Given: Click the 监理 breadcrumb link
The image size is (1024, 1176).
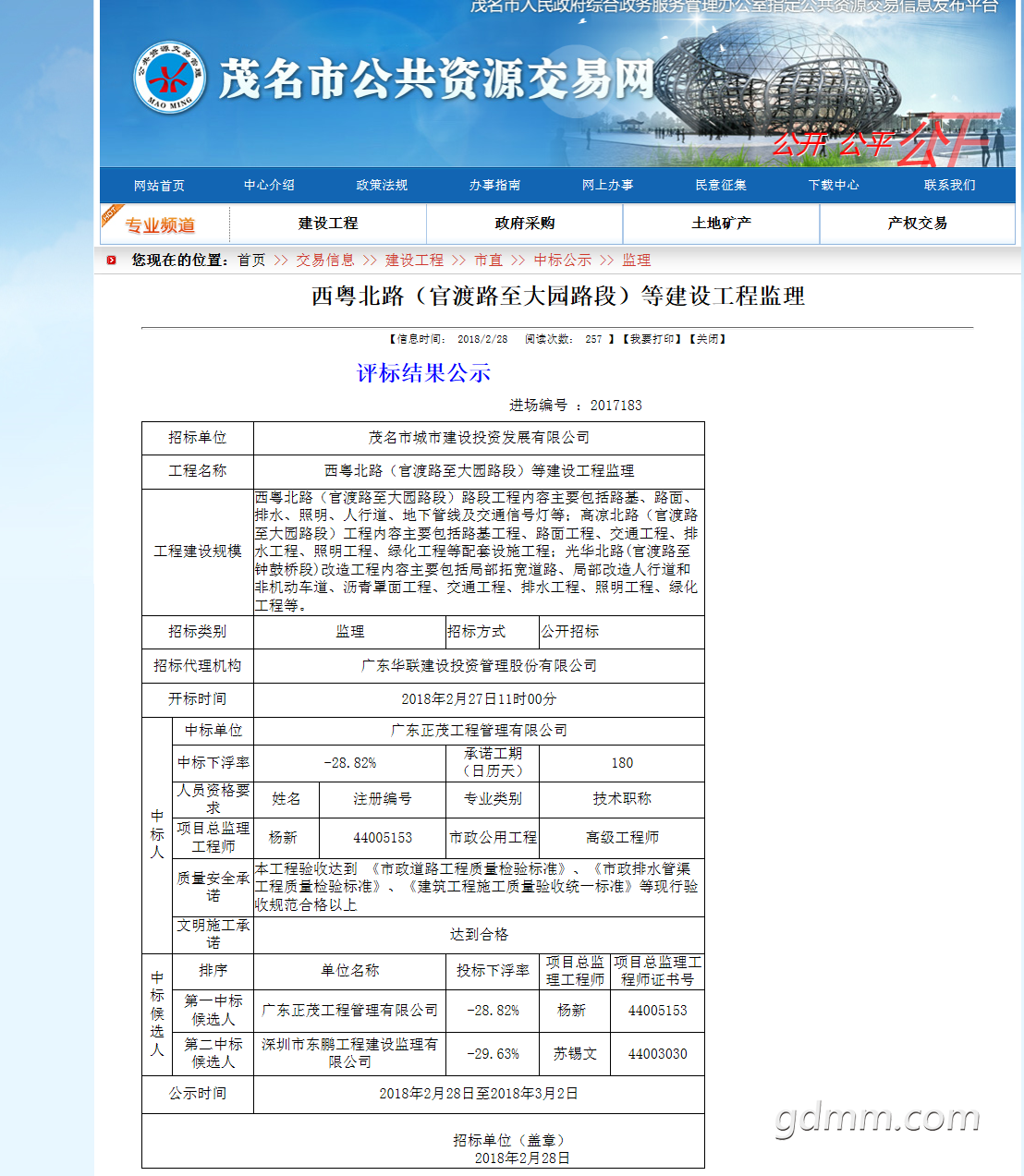Looking at the screenshot, I should pyautogui.click(x=636, y=261).
